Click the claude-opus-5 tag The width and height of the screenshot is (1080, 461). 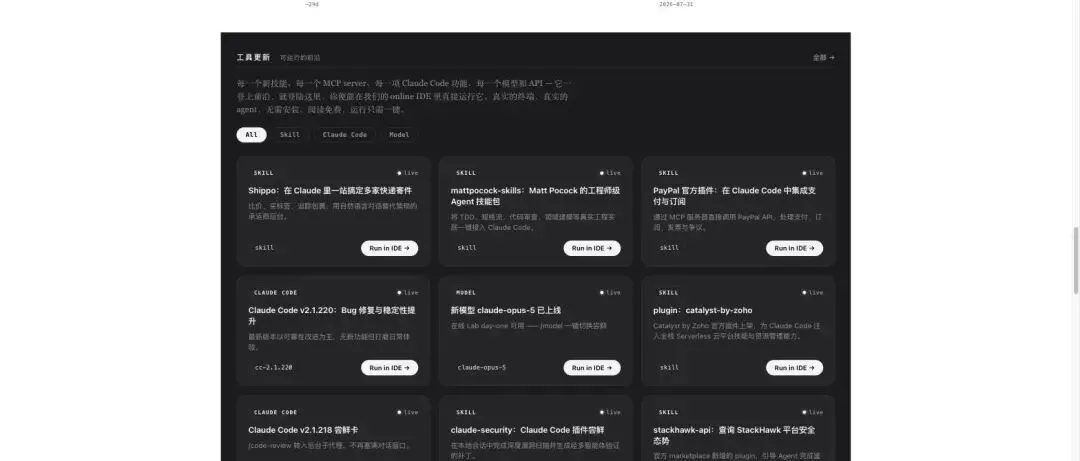(x=481, y=368)
